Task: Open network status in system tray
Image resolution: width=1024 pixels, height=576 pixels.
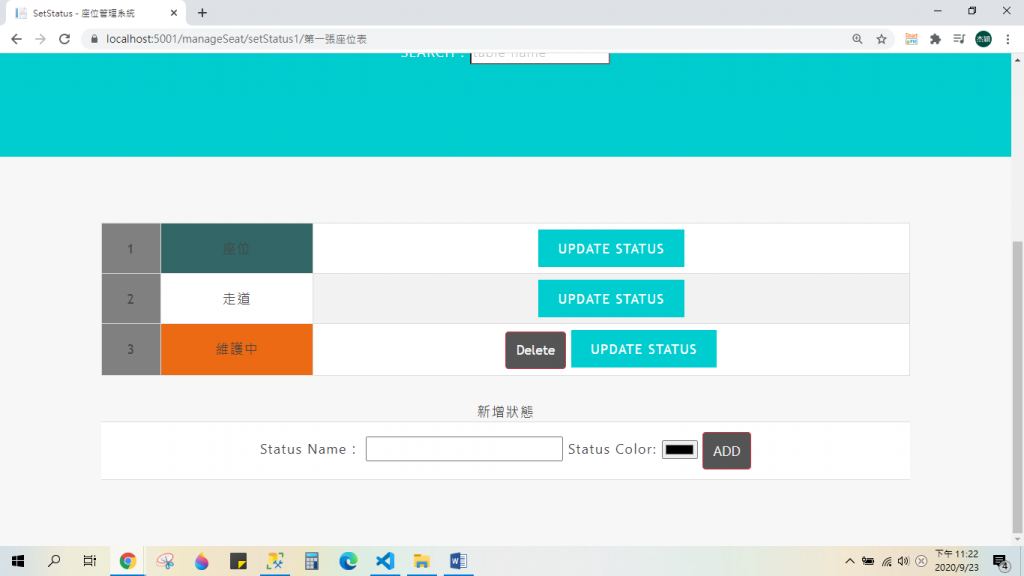Action: pos(886,561)
